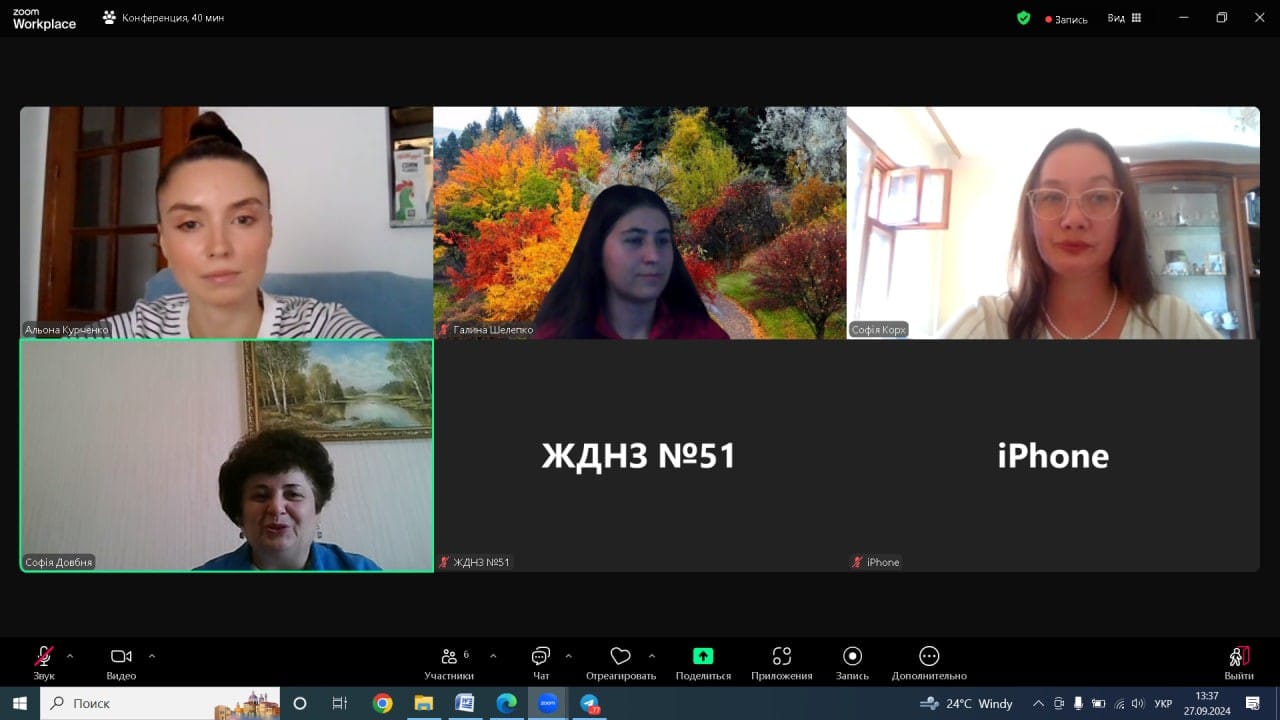The width and height of the screenshot is (1280, 720).
Task: Open Telegram from the taskbar
Action: click(x=590, y=703)
